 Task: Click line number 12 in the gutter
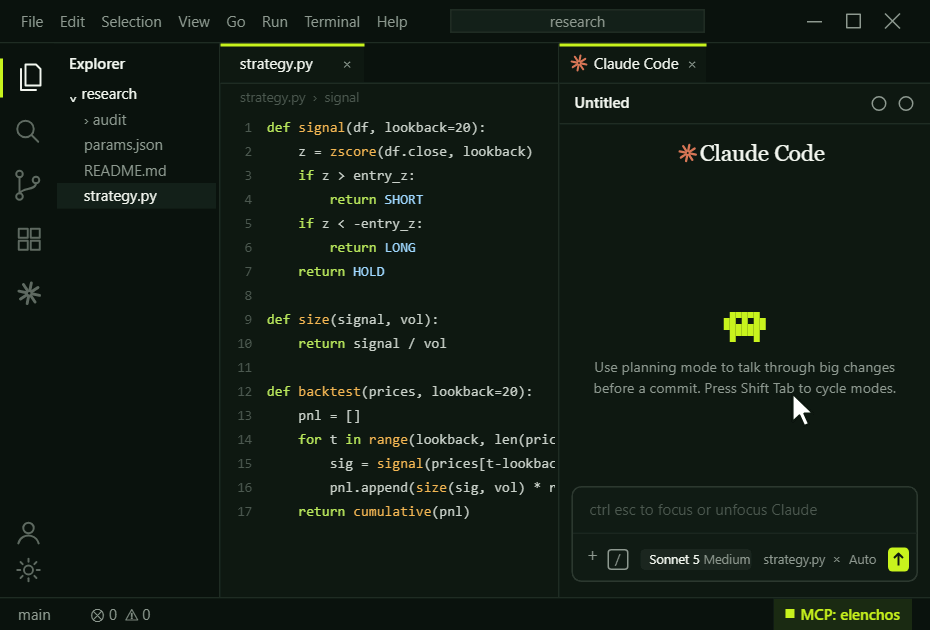click(x=244, y=392)
